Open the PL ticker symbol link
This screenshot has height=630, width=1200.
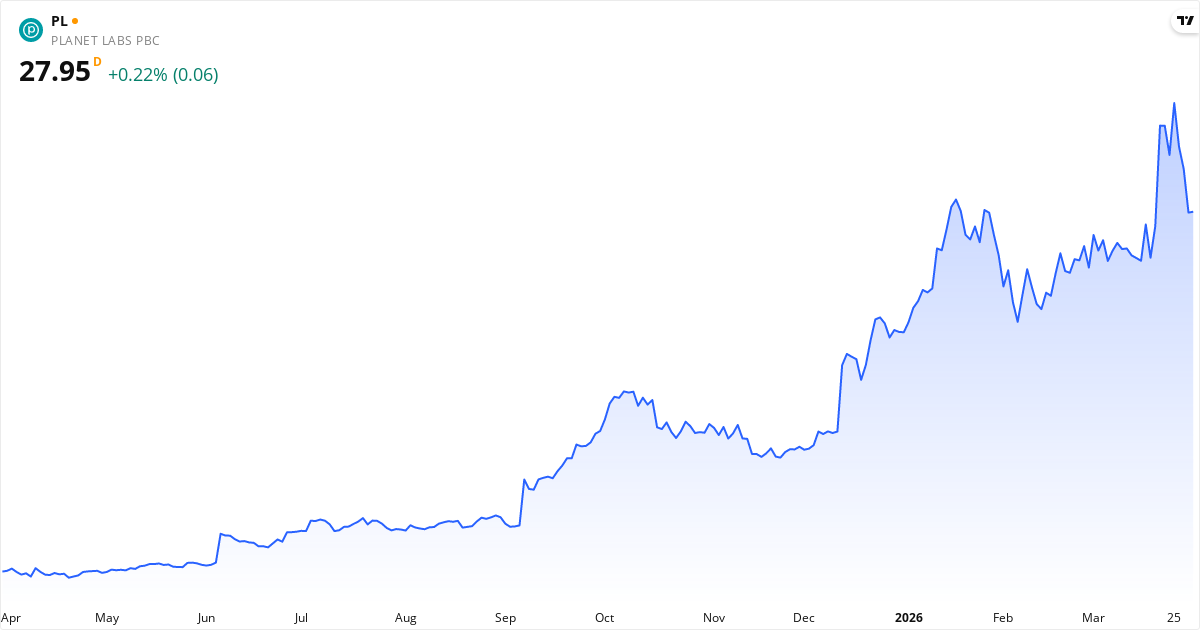tap(59, 21)
